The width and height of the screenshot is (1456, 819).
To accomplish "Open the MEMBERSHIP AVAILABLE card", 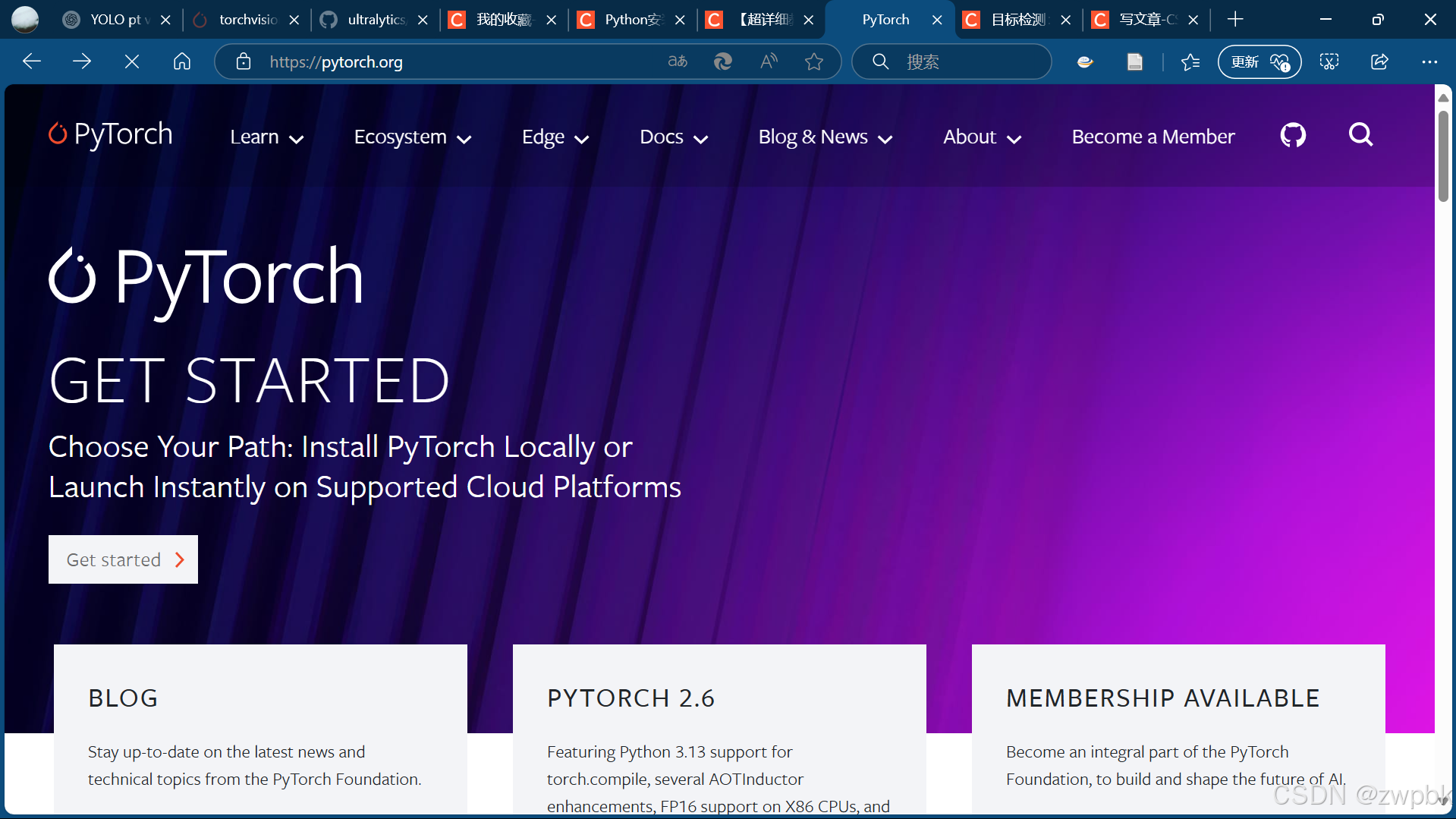I will pos(1178,729).
